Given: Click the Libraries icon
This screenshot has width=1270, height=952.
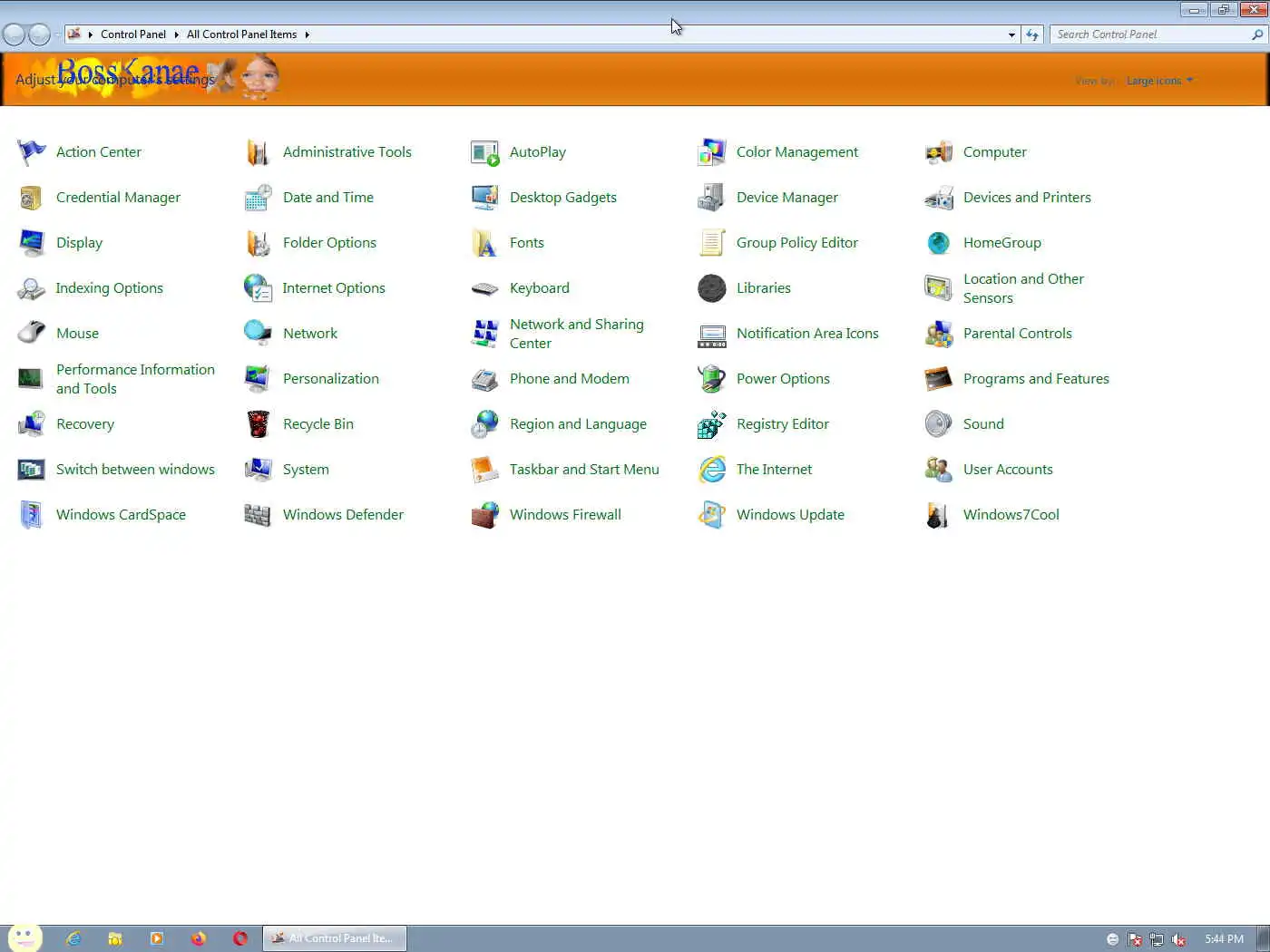Looking at the screenshot, I should (x=712, y=288).
